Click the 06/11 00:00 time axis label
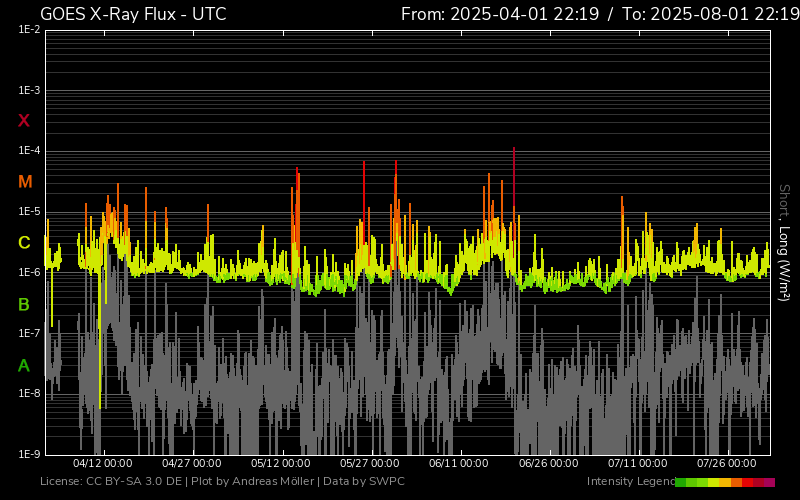This screenshot has width=800, height=500. tap(459, 464)
